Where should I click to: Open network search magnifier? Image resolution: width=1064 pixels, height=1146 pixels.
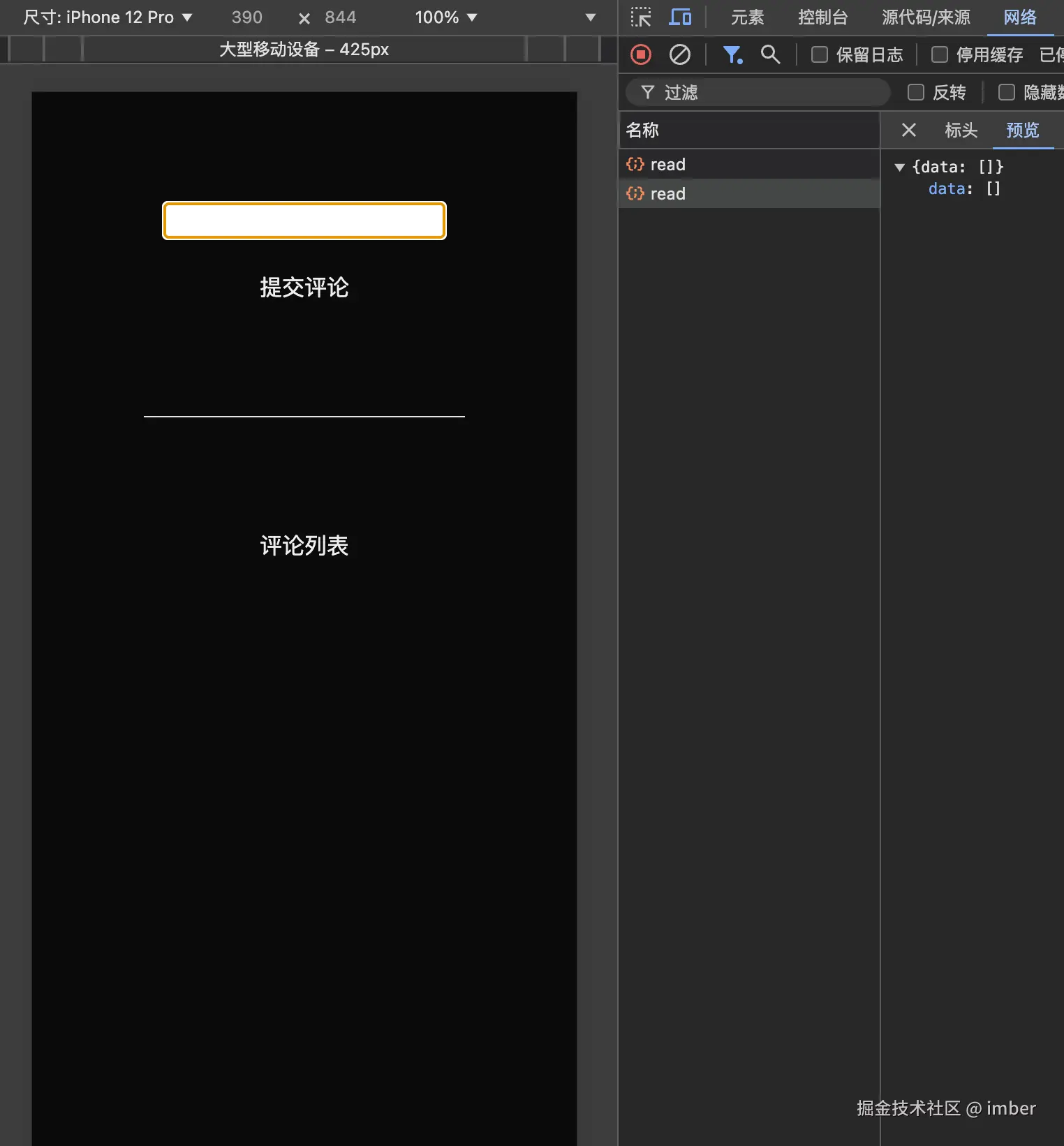(x=770, y=54)
